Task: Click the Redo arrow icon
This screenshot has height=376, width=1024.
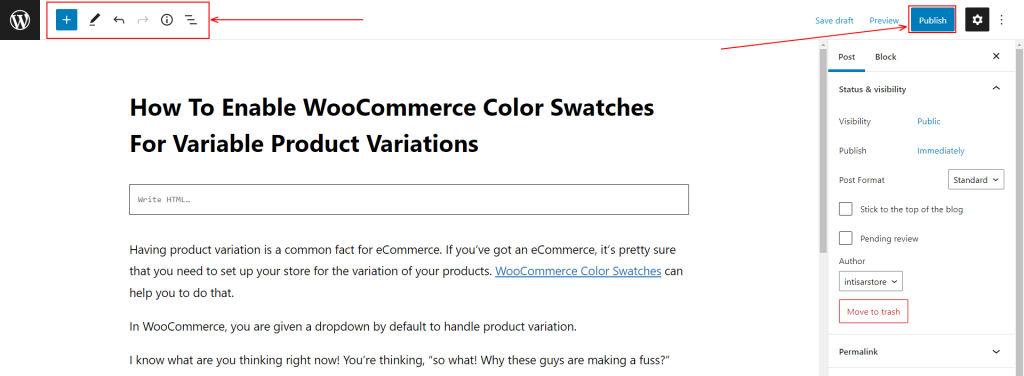Action: (x=142, y=20)
